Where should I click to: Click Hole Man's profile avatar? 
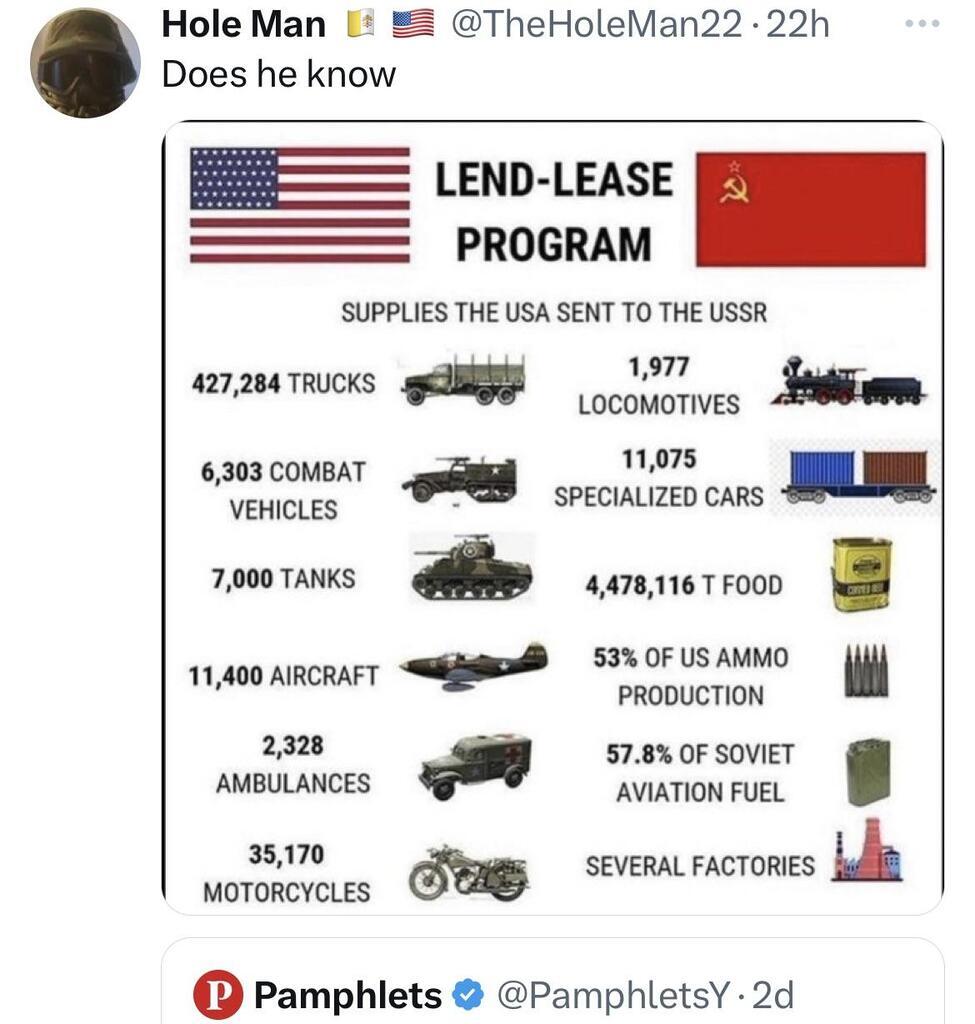pos(85,62)
